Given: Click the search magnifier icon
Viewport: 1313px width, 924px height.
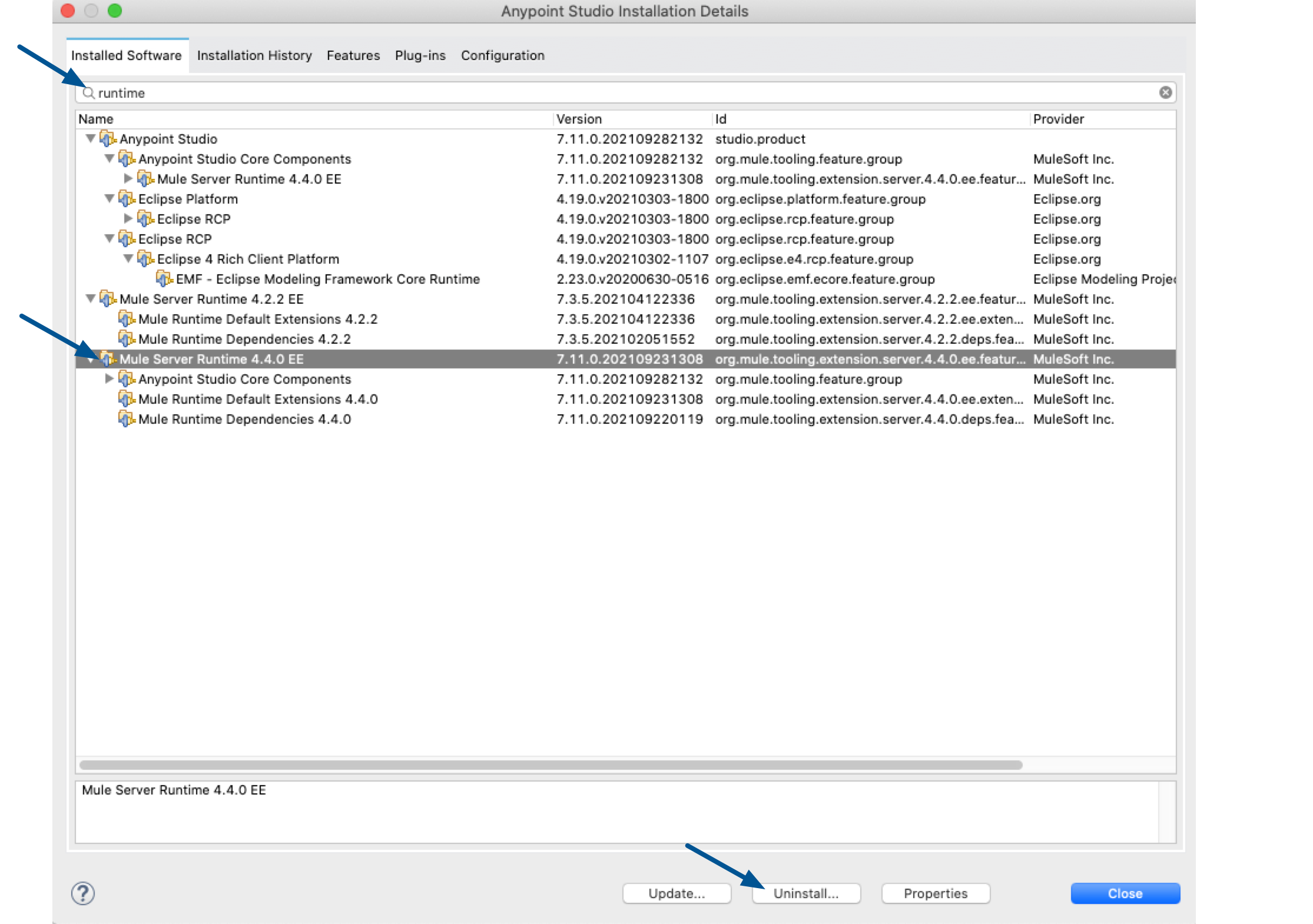Looking at the screenshot, I should 88,92.
